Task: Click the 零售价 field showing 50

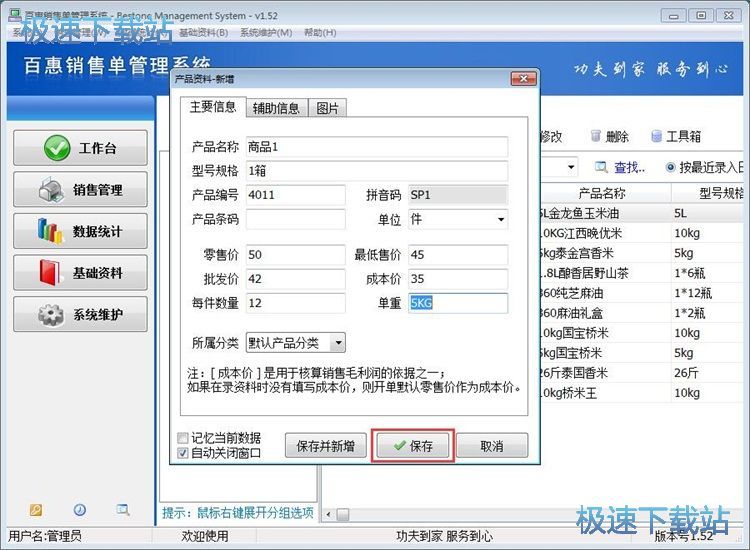Action: [x=296, y=254]
